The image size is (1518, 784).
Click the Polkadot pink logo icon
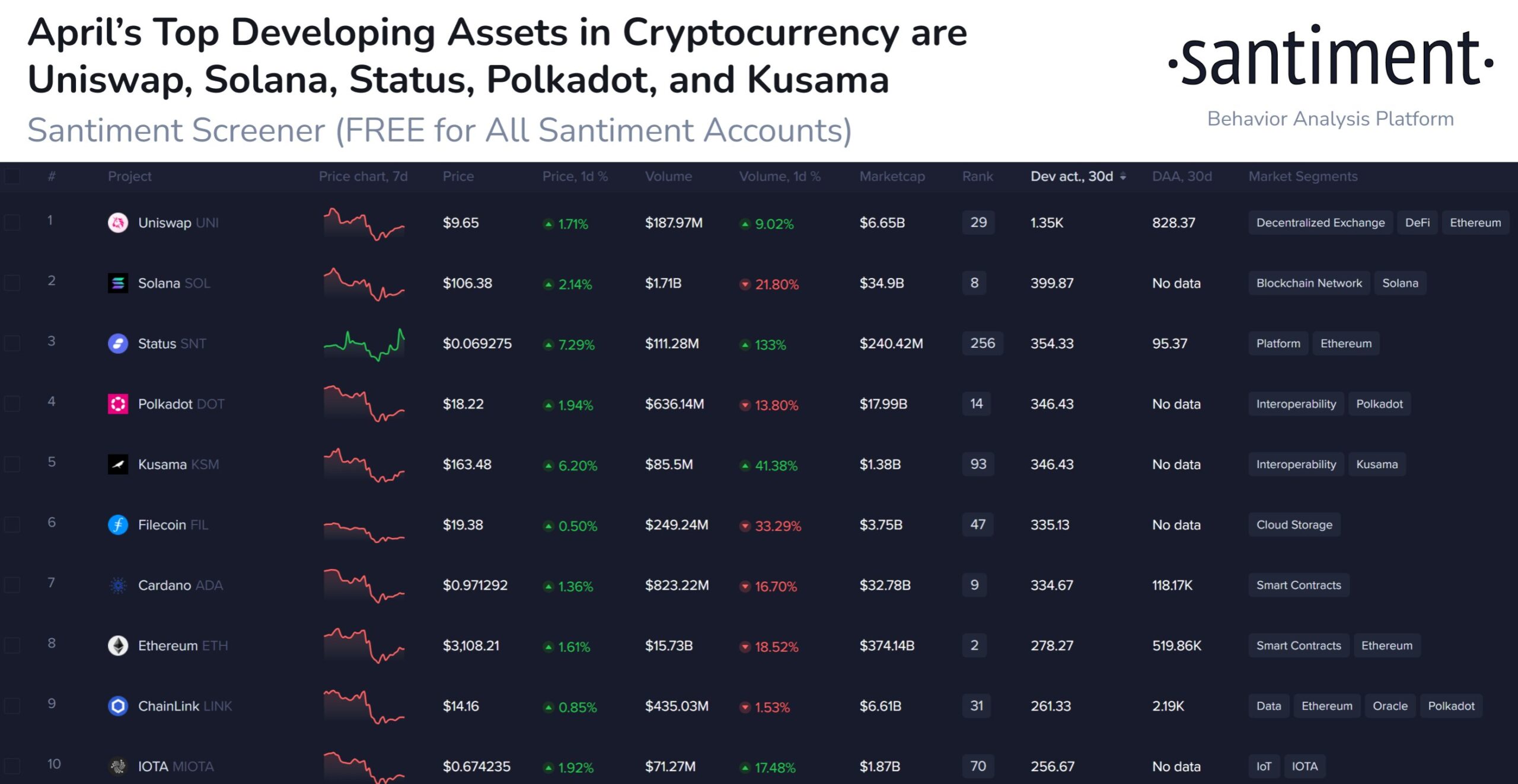pyautogui.click(x=118, y=404)
